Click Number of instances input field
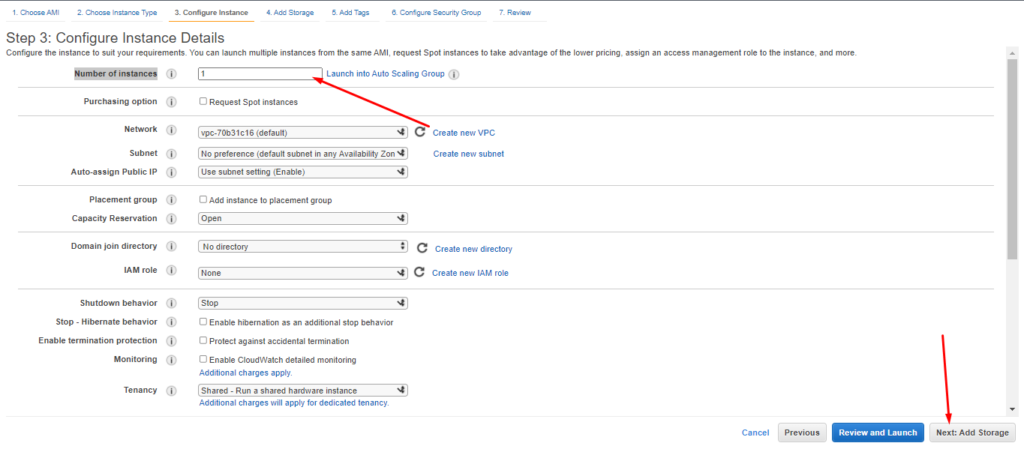 click(x=260, y=74)
